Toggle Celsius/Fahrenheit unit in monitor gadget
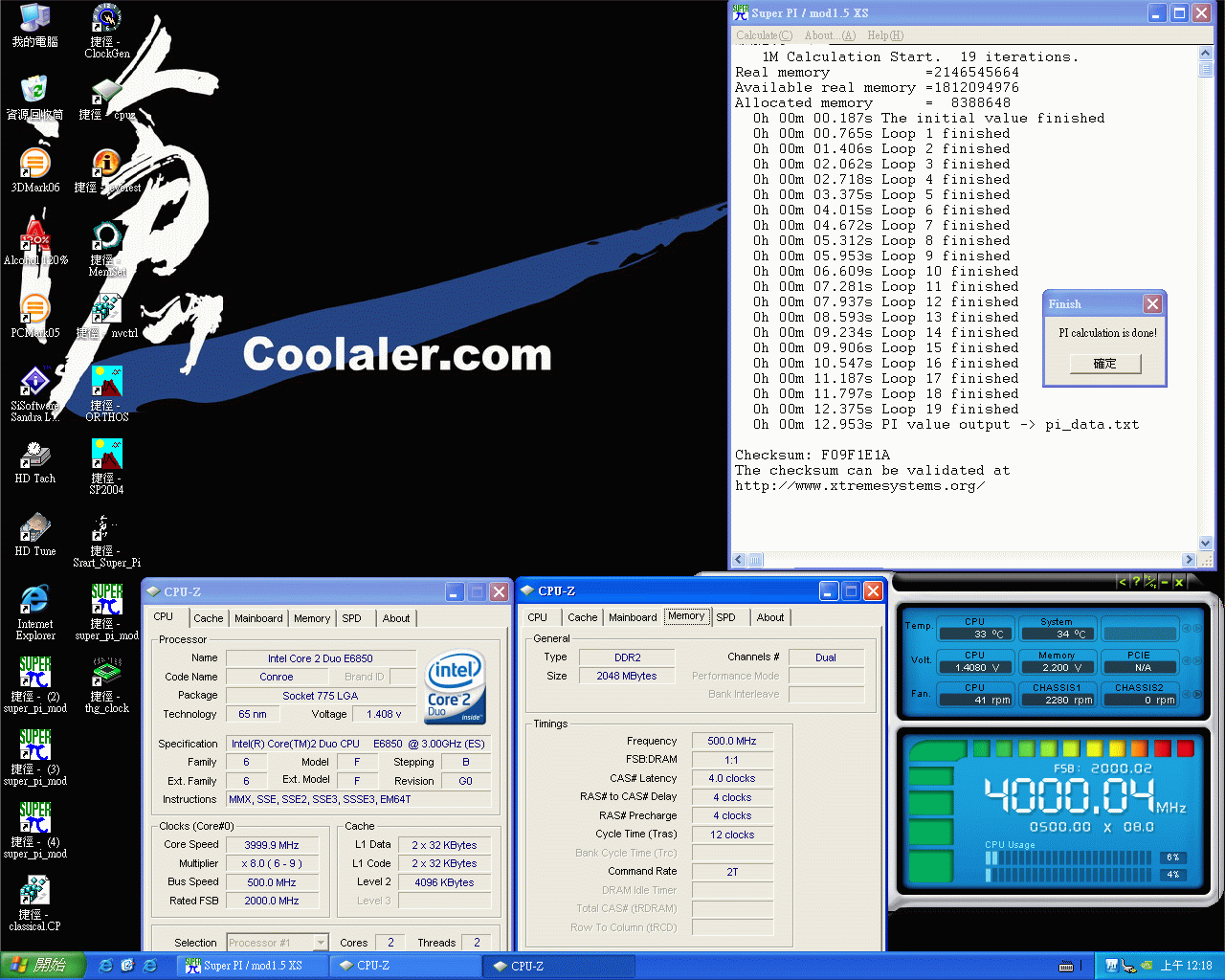Viewport: 1225px width, 980px height. click(1149, 582)
